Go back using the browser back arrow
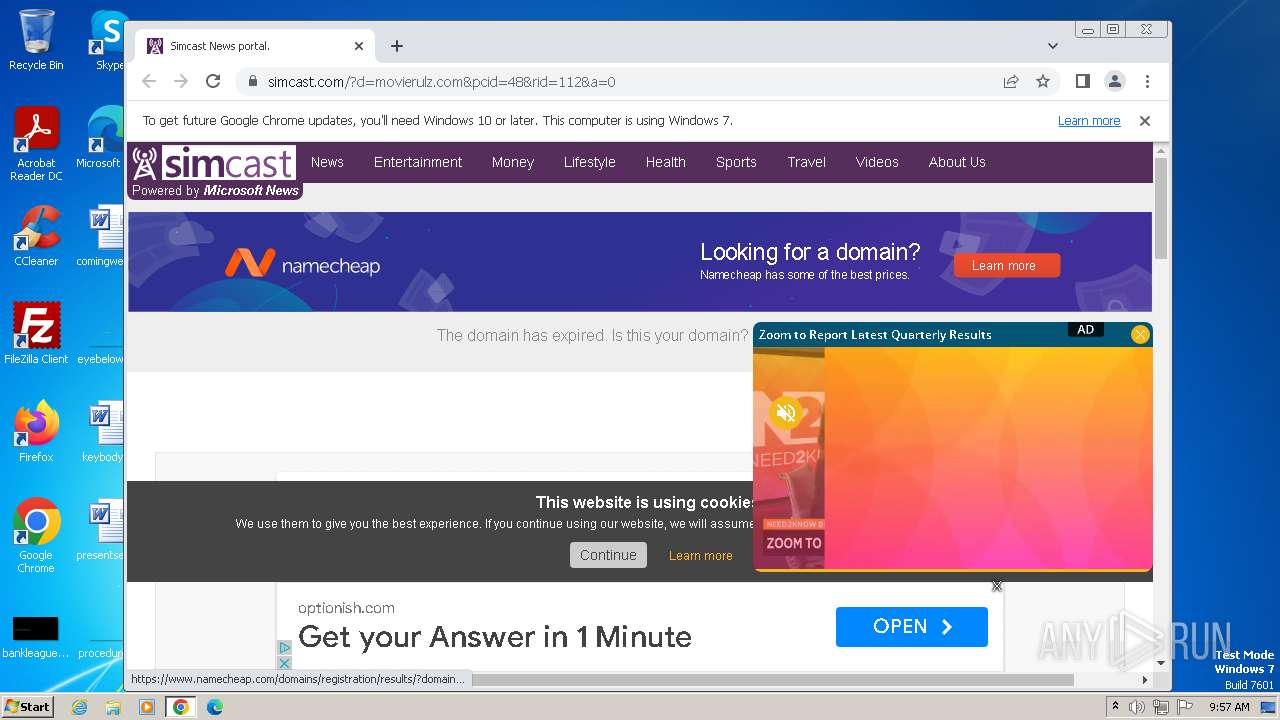 tap(149, 81)
